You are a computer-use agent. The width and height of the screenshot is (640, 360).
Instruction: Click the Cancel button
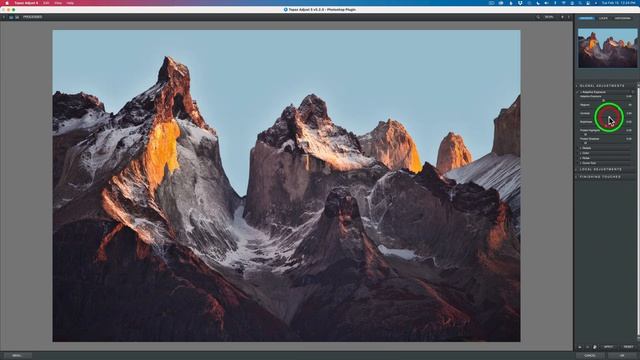coord(590,356)
